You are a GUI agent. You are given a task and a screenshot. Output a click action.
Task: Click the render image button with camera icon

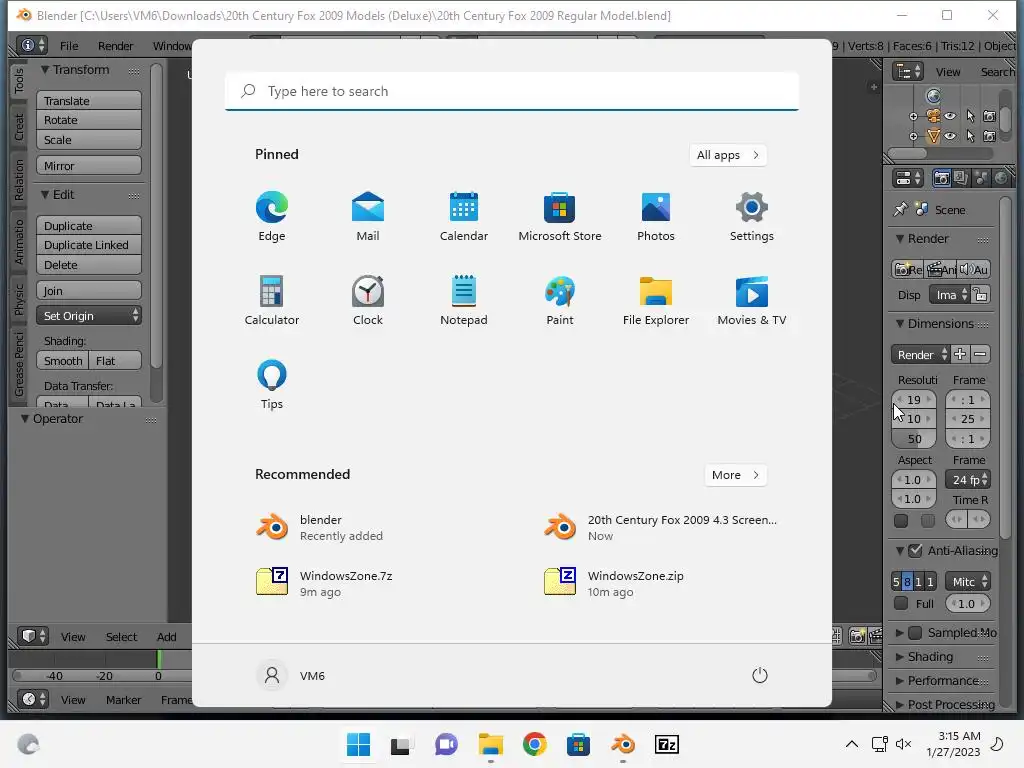coord(907,269)
